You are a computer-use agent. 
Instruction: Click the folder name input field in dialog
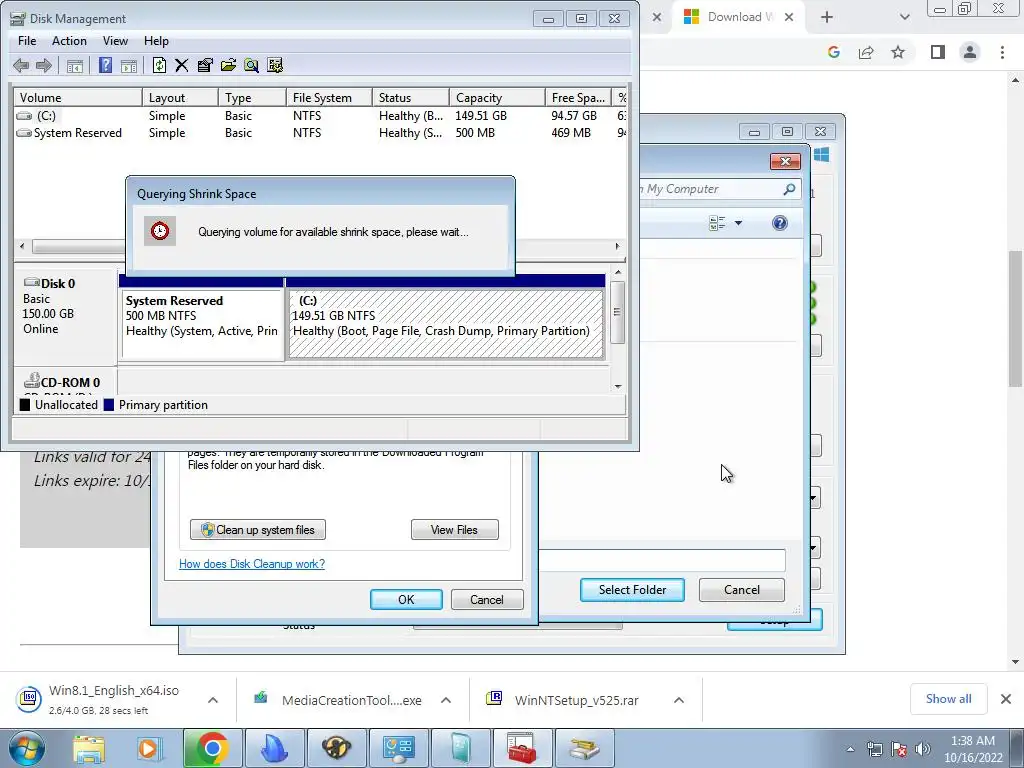coord(662,560)
